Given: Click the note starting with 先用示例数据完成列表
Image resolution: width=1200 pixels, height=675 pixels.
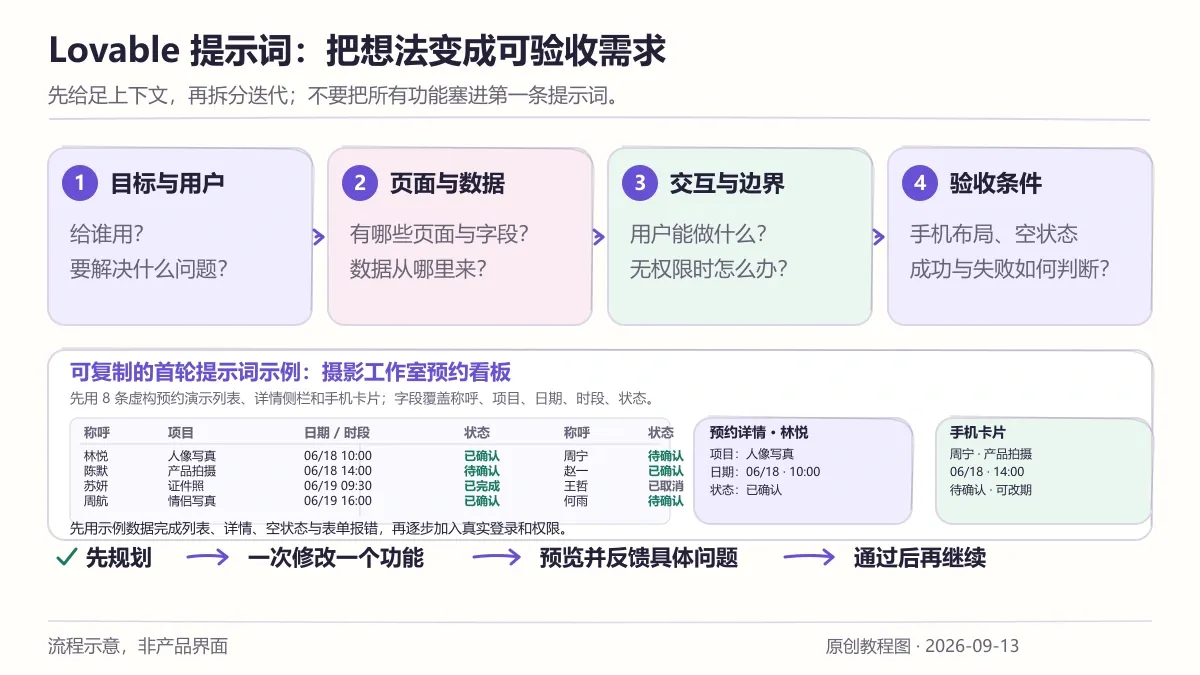Looking at the screenshot, I should (318, 529).
